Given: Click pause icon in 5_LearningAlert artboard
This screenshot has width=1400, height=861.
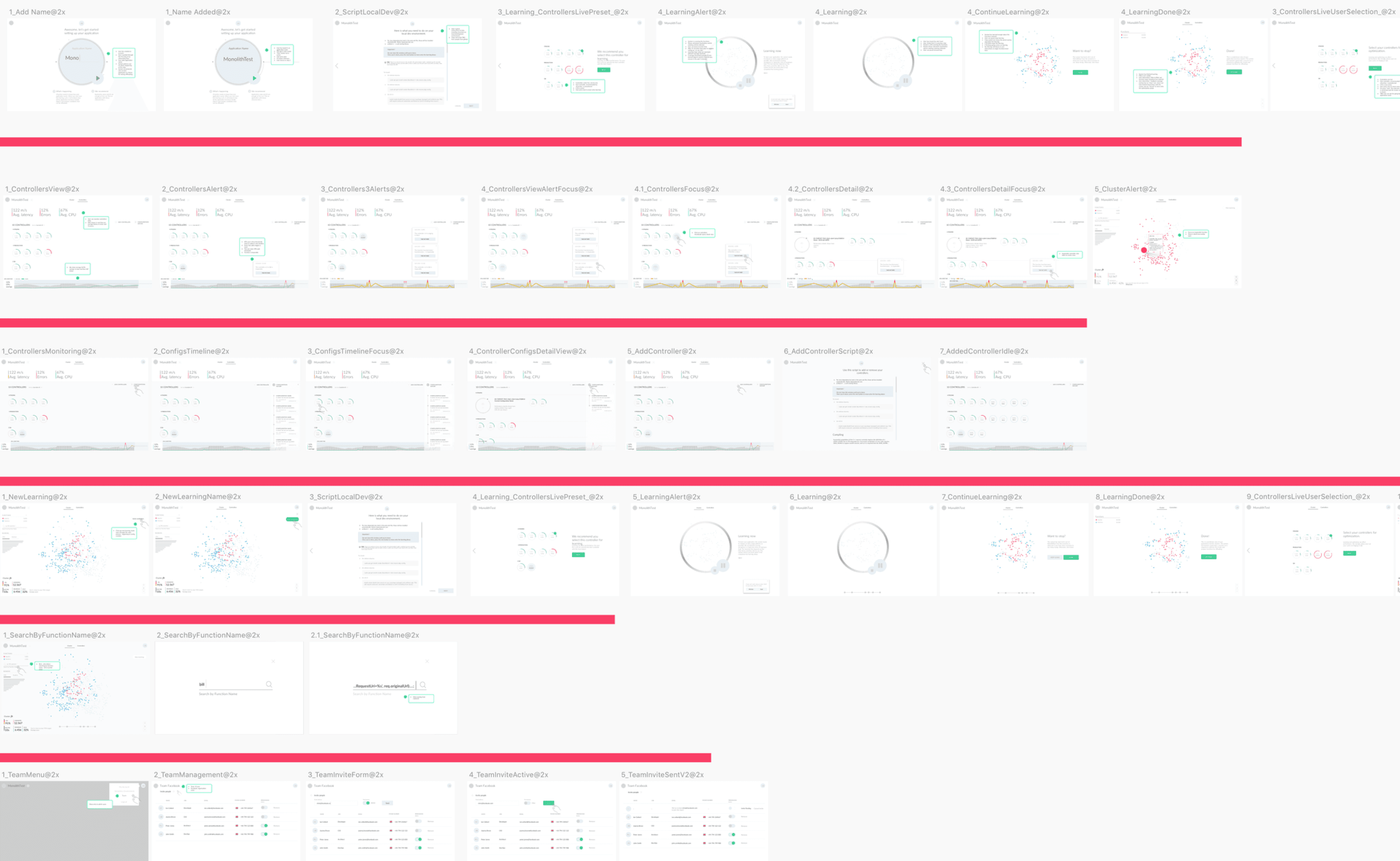Looking at the screenshot, I should (722, 566).
